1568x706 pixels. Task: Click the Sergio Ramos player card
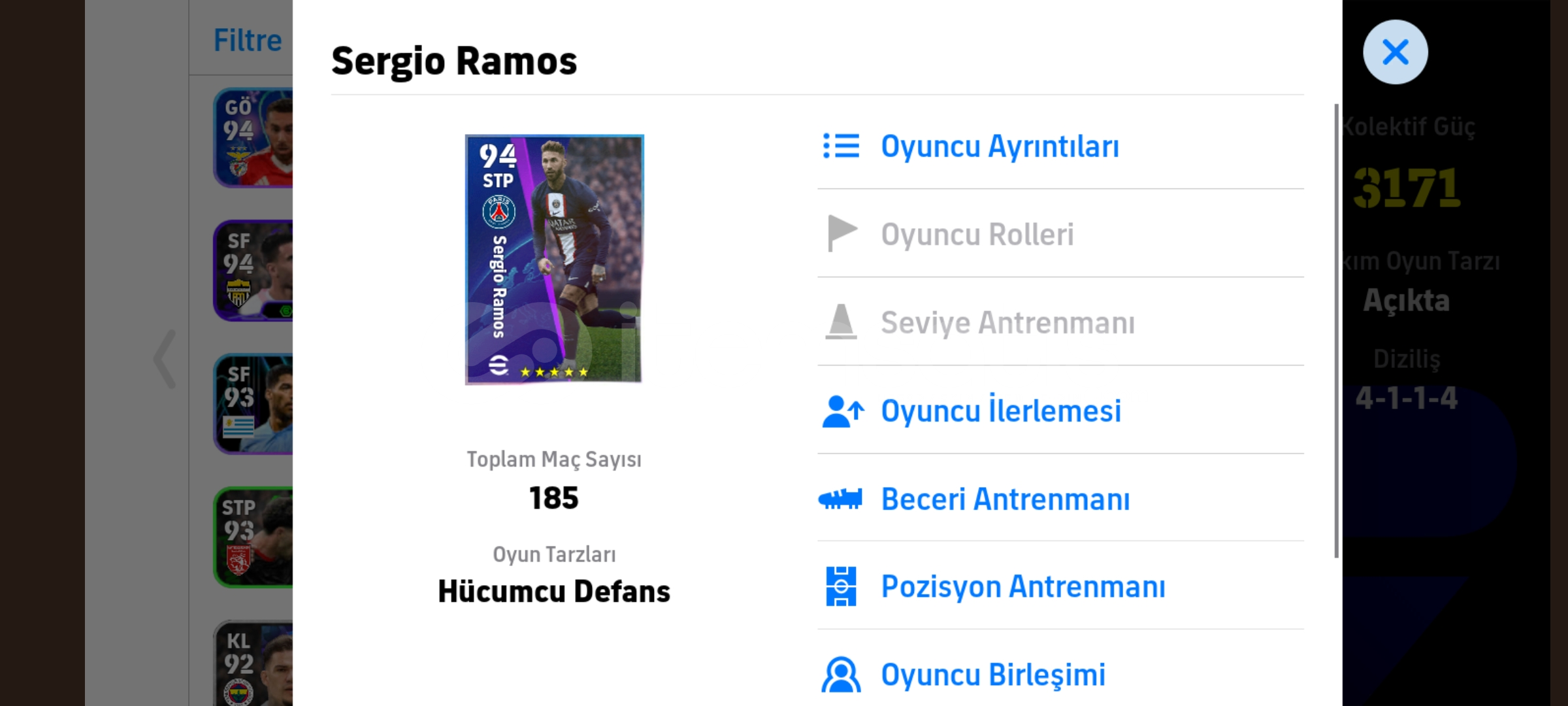pyautogui.click(x=554, y=260)
